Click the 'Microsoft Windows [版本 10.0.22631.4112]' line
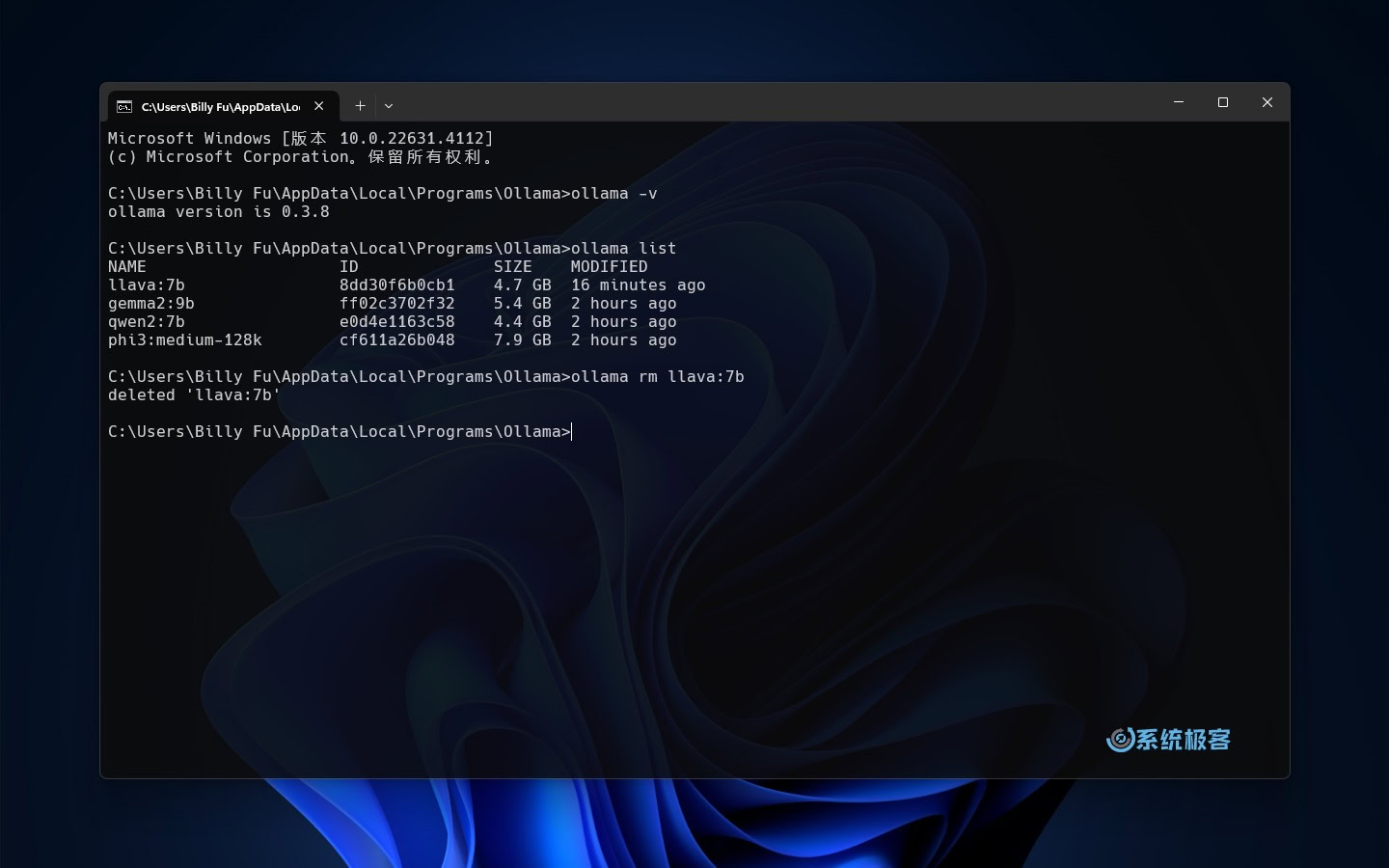This screenshot has width=1389, height=868. tap(301, 138)
